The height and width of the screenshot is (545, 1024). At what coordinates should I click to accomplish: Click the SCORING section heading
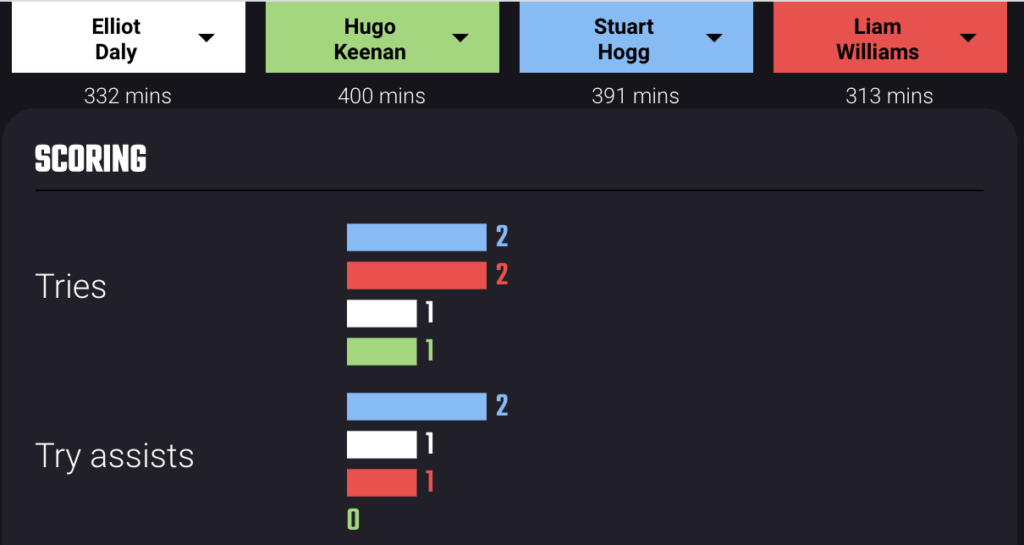(90, 159)
